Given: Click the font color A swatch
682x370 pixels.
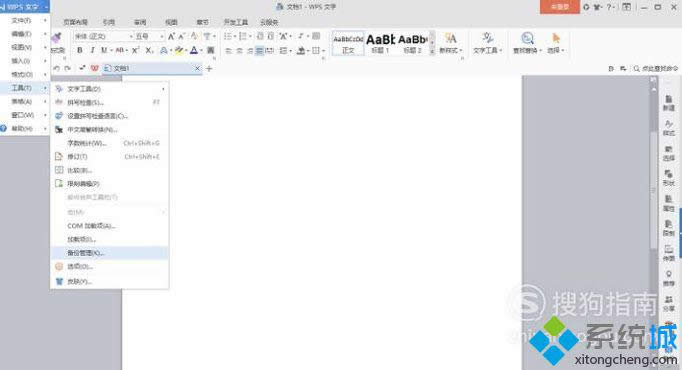Looking at the screenshot, I should [194, 50].
